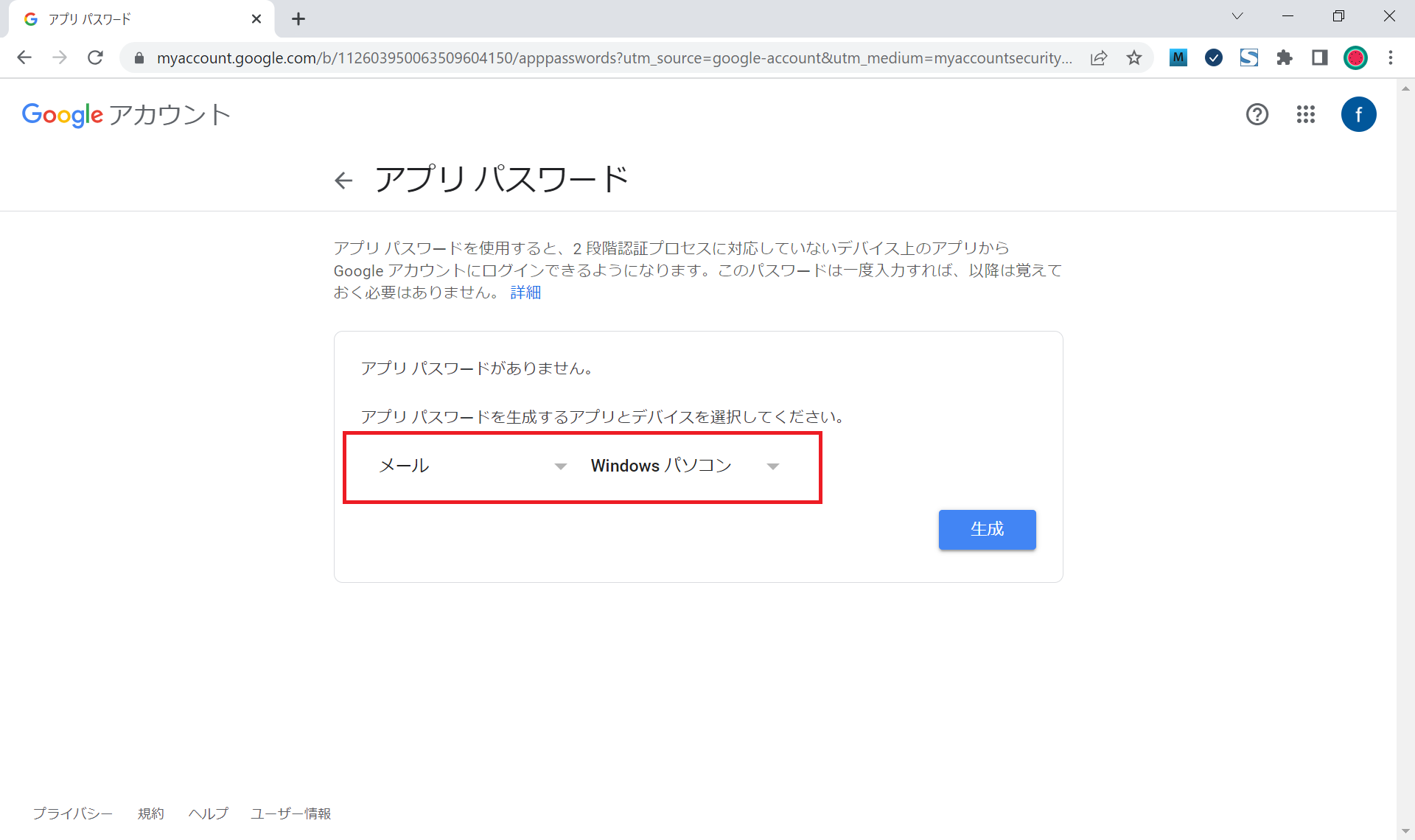Open the プライバシー footer link
Screen dimensions: 1415x840
pyautogui.click(x=72, y=813)
